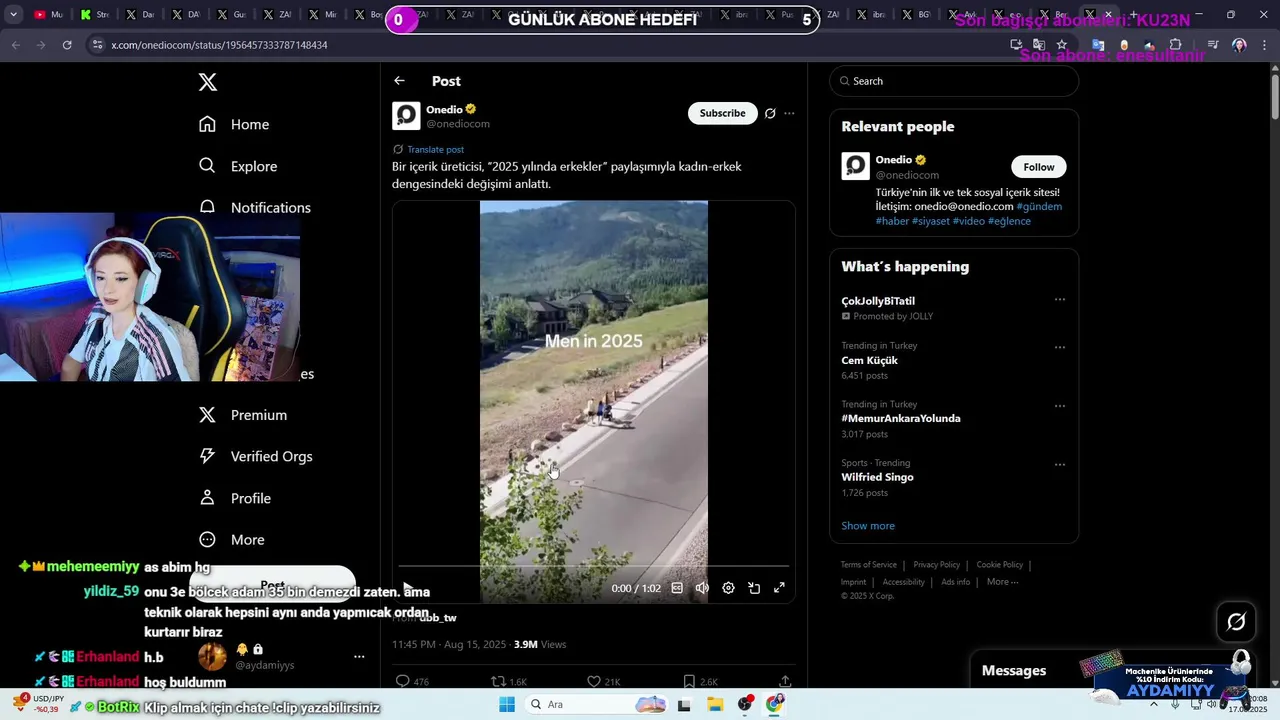The height and width of the screenshot is (720, 1280).
Task: Go back in browser history
Action: [x=15, y=45]
